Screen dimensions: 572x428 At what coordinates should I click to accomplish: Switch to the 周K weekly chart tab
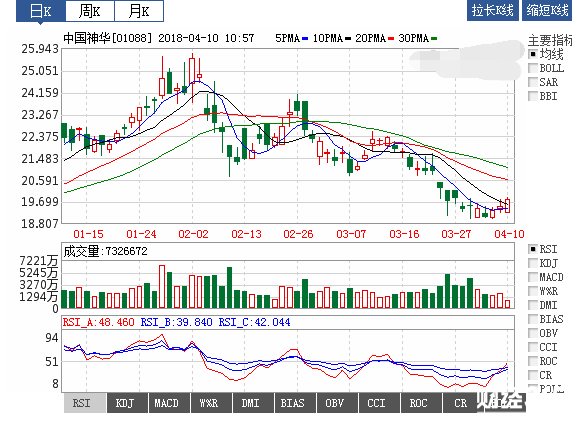(90, 11)
